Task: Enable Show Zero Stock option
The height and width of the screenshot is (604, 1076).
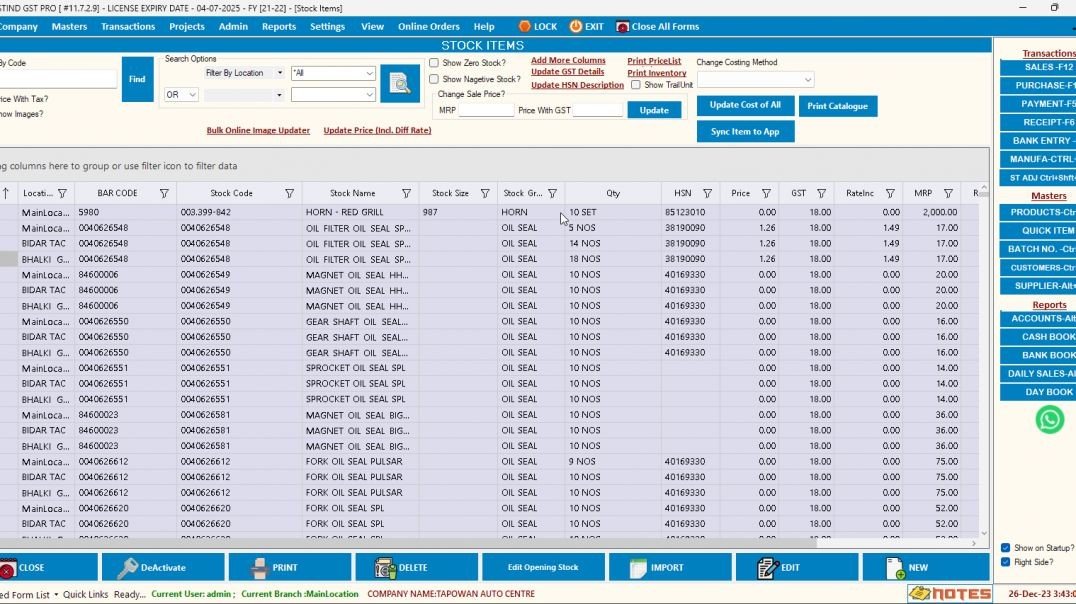Action: 434,62
